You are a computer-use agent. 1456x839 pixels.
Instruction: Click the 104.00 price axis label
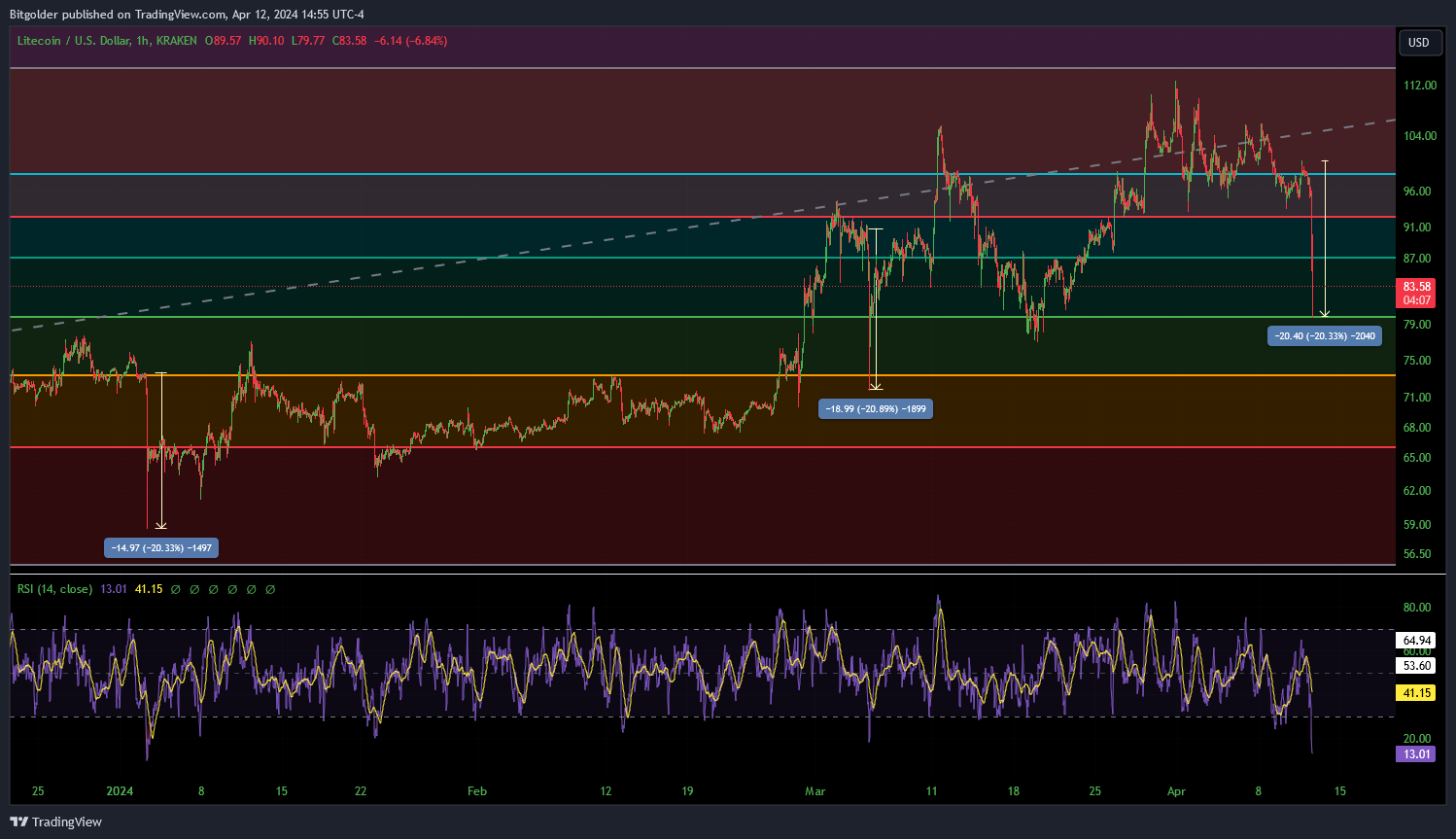point(1419,136)
